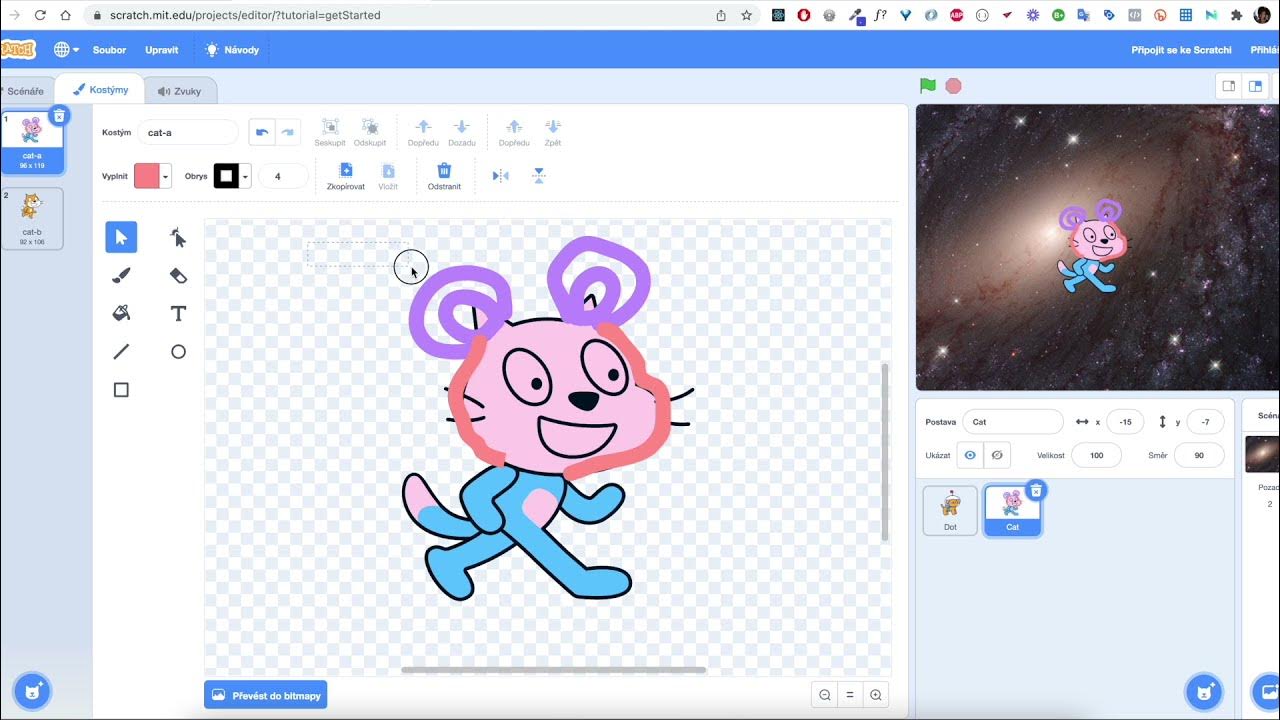Image resolution: width=1280 pixels, height=720 pixels.
Task: Click the black outline color swatch
Action: [x=226, y=176]
